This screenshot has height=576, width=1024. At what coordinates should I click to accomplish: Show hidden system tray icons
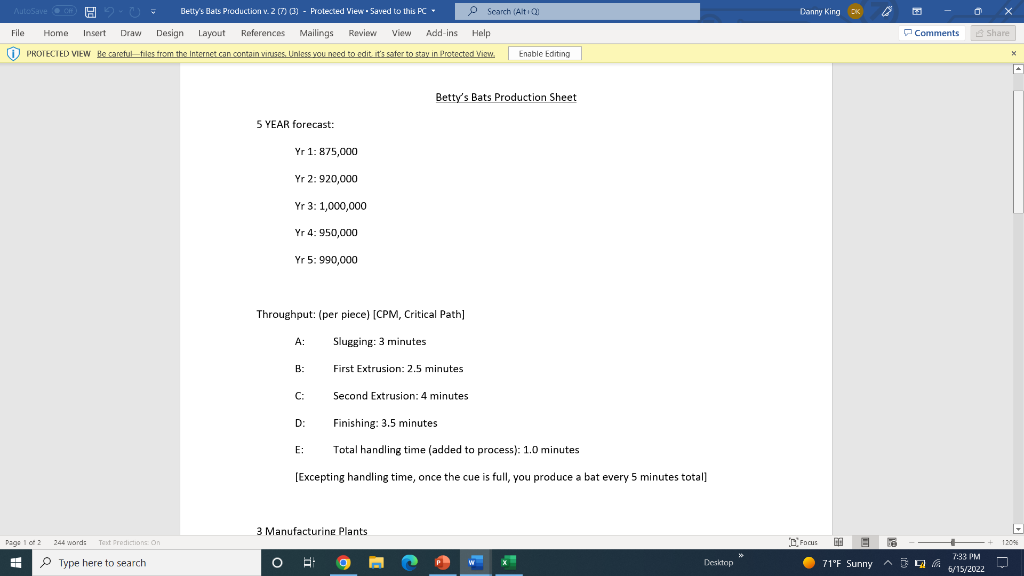click(x=888, y=563)
